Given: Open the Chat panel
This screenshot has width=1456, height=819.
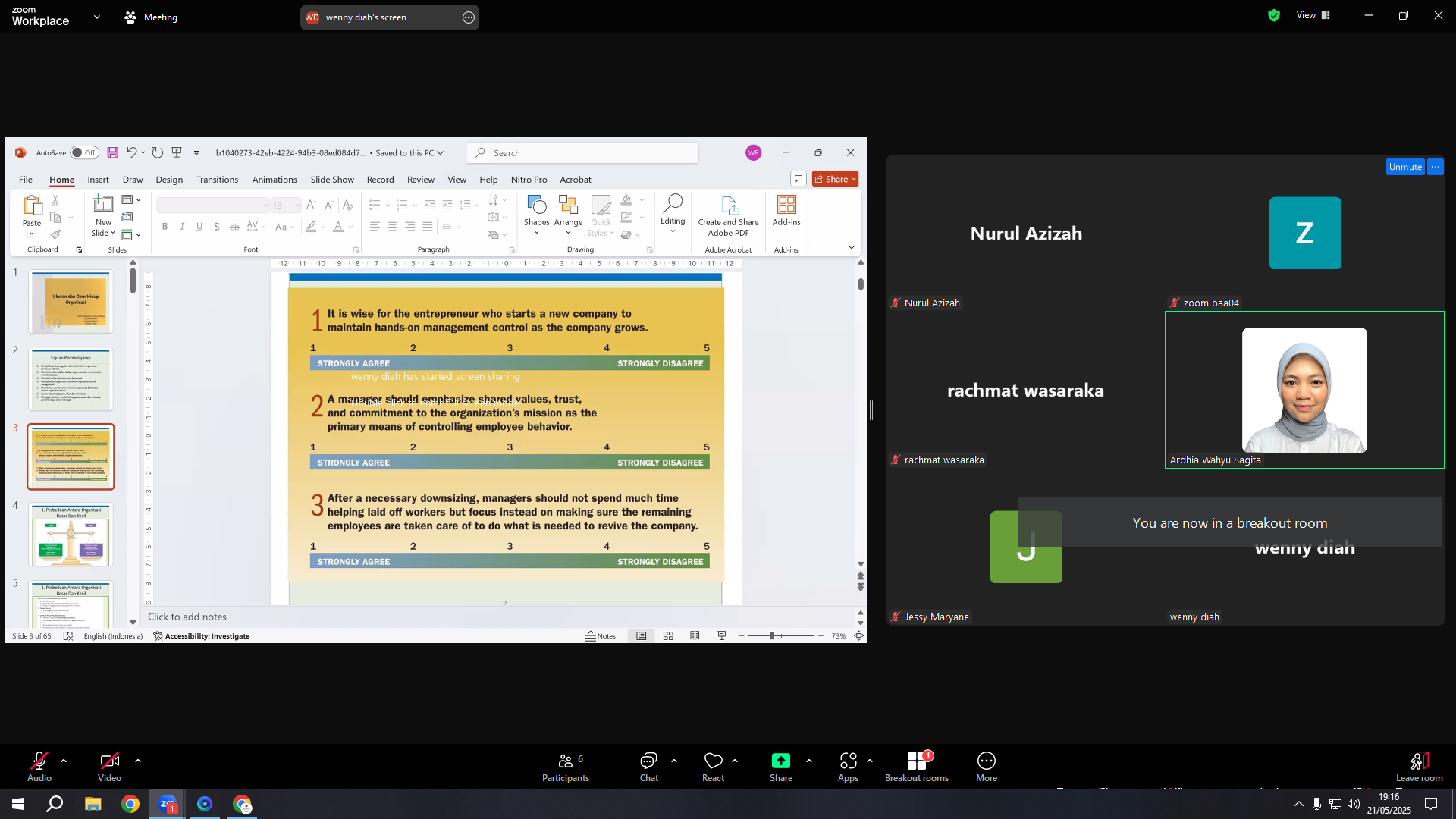Looking at the screenshot, I should pos(648,767).
